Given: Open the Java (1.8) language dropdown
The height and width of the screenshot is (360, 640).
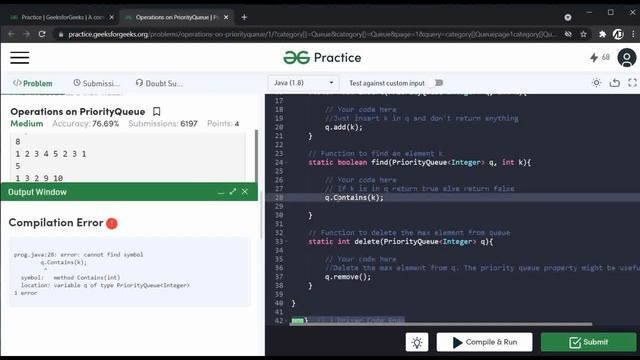Looking at the screenshot, I should point(303,83).
